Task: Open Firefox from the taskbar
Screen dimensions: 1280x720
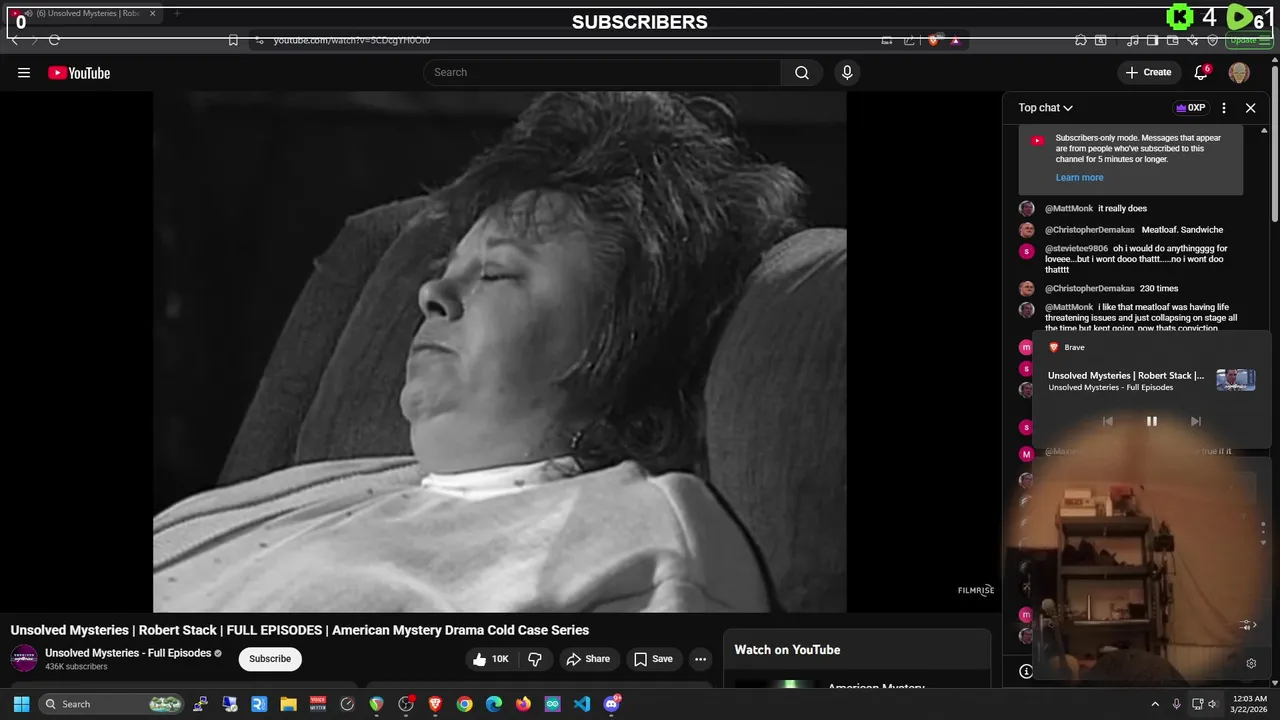Action: [523, 704]
